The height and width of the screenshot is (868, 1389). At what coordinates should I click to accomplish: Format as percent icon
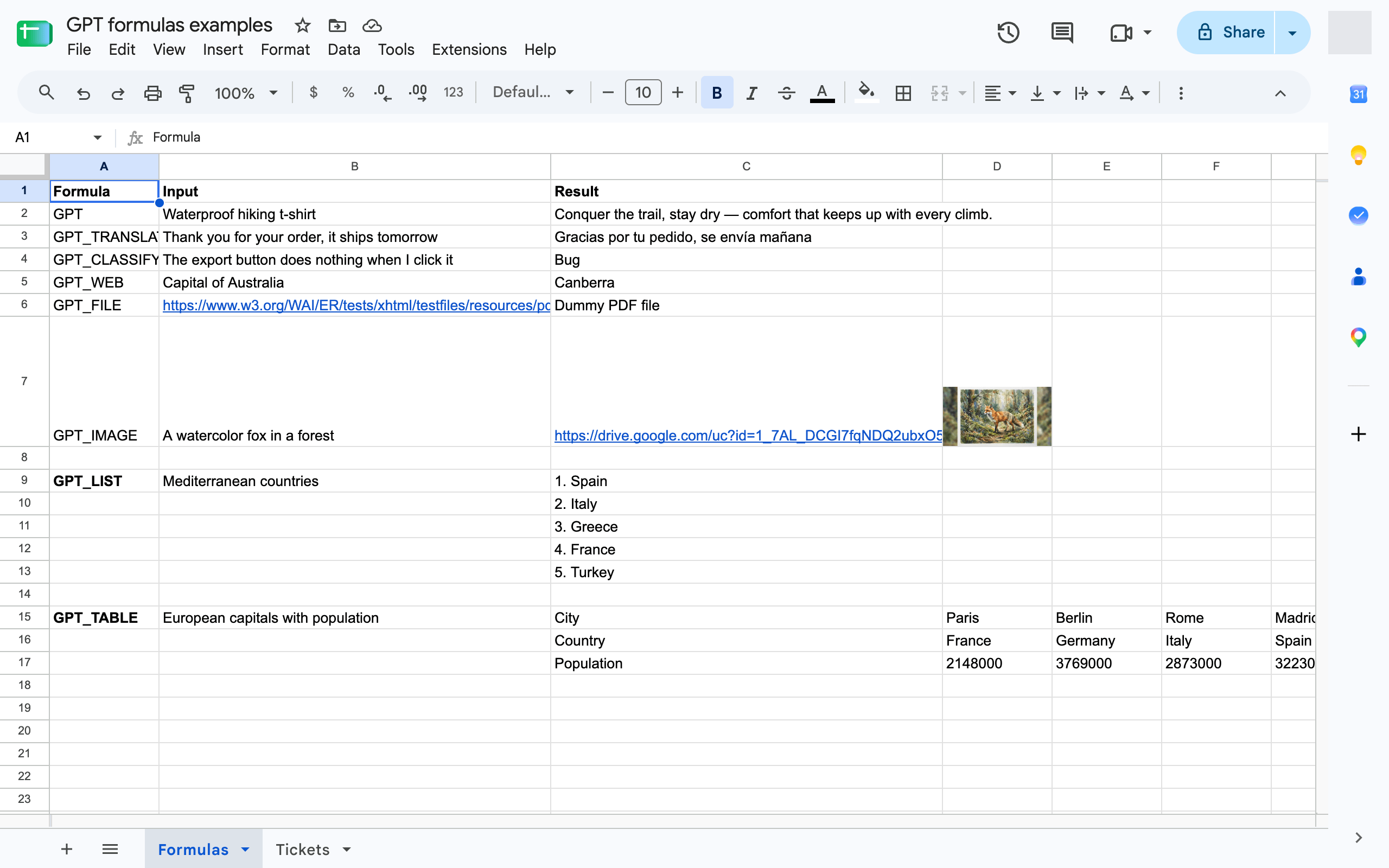(x=348, y=92)
